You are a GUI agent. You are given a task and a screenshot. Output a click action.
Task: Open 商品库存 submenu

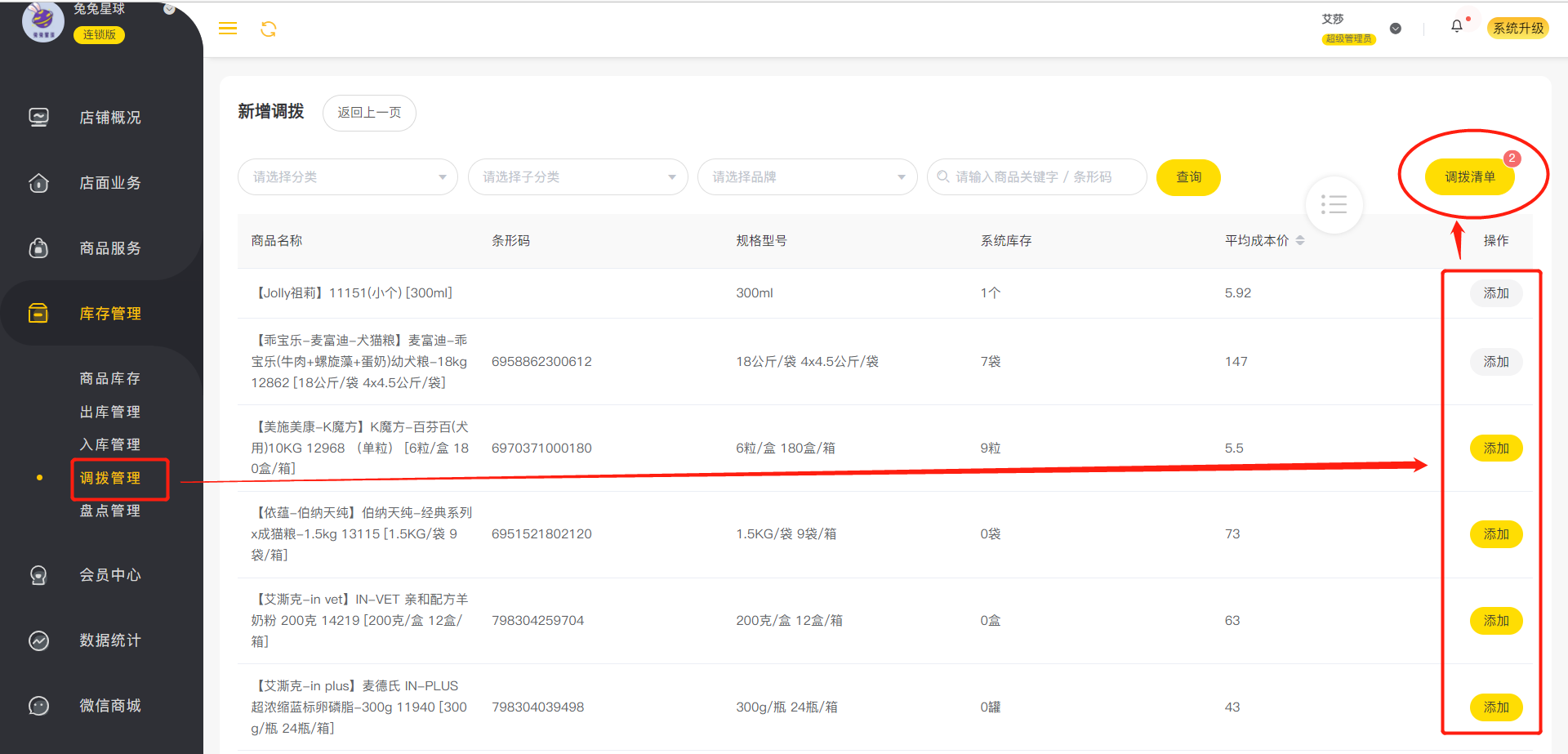(110, 379)
